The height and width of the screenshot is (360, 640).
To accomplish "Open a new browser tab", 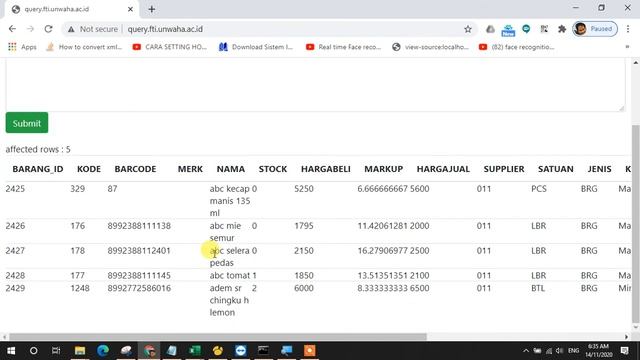I will [x=151, y=9].
